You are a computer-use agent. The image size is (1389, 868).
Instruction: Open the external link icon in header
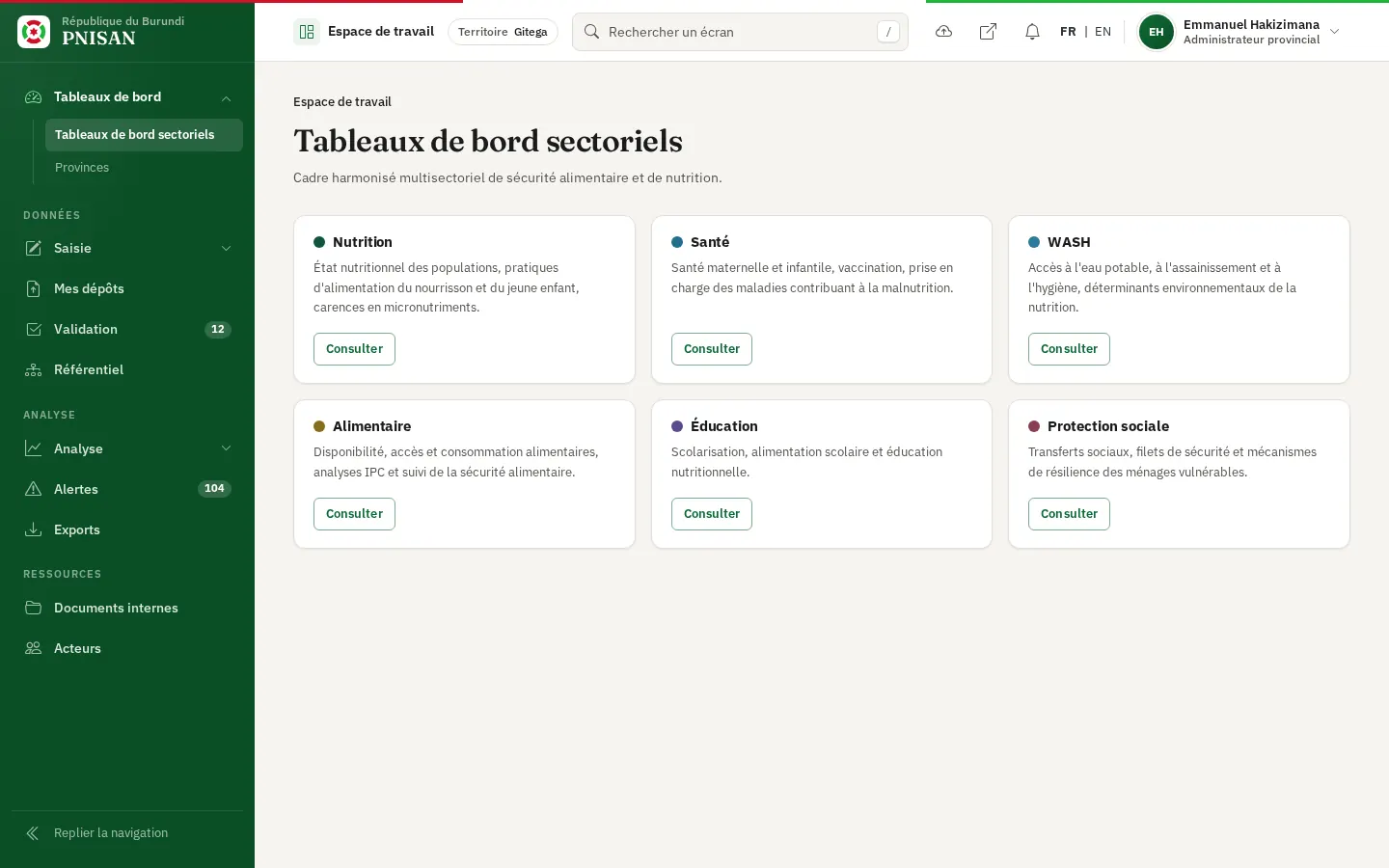(988, 32)
